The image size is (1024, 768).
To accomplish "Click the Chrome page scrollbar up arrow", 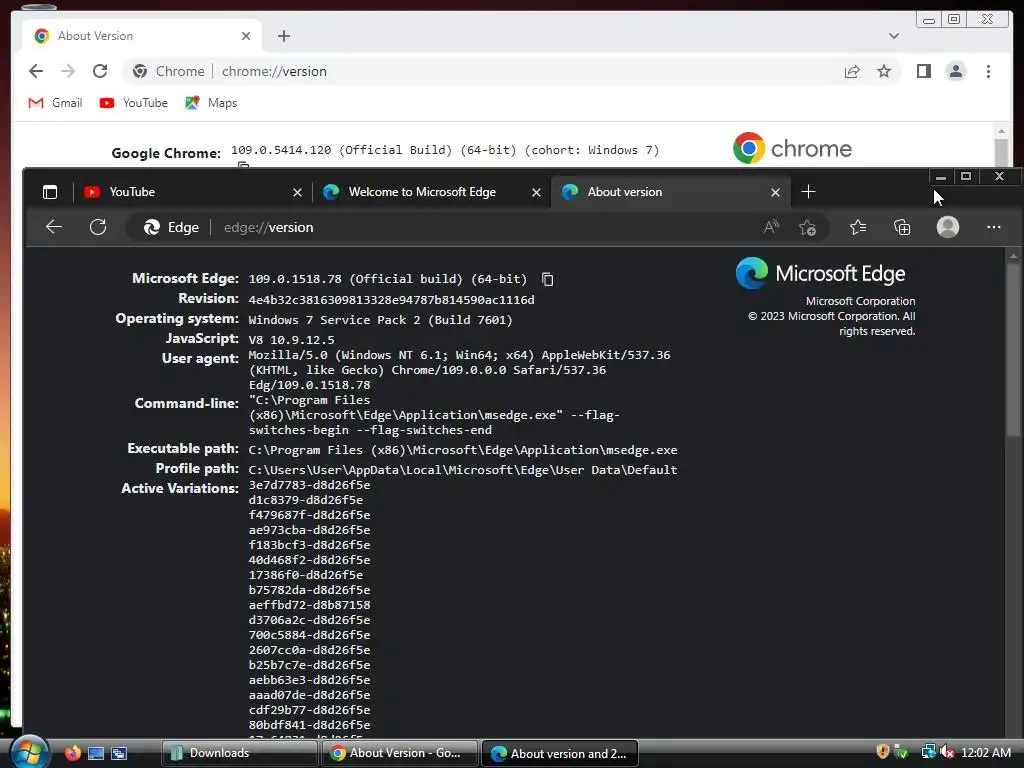I will pyautogui.click(x=1001, y=132).
